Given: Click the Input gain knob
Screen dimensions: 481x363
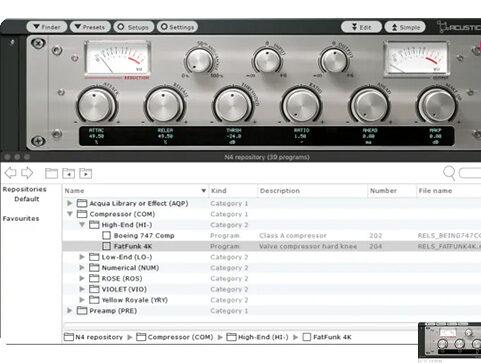Looking at the screenshot, I should [x=267, y=61].
